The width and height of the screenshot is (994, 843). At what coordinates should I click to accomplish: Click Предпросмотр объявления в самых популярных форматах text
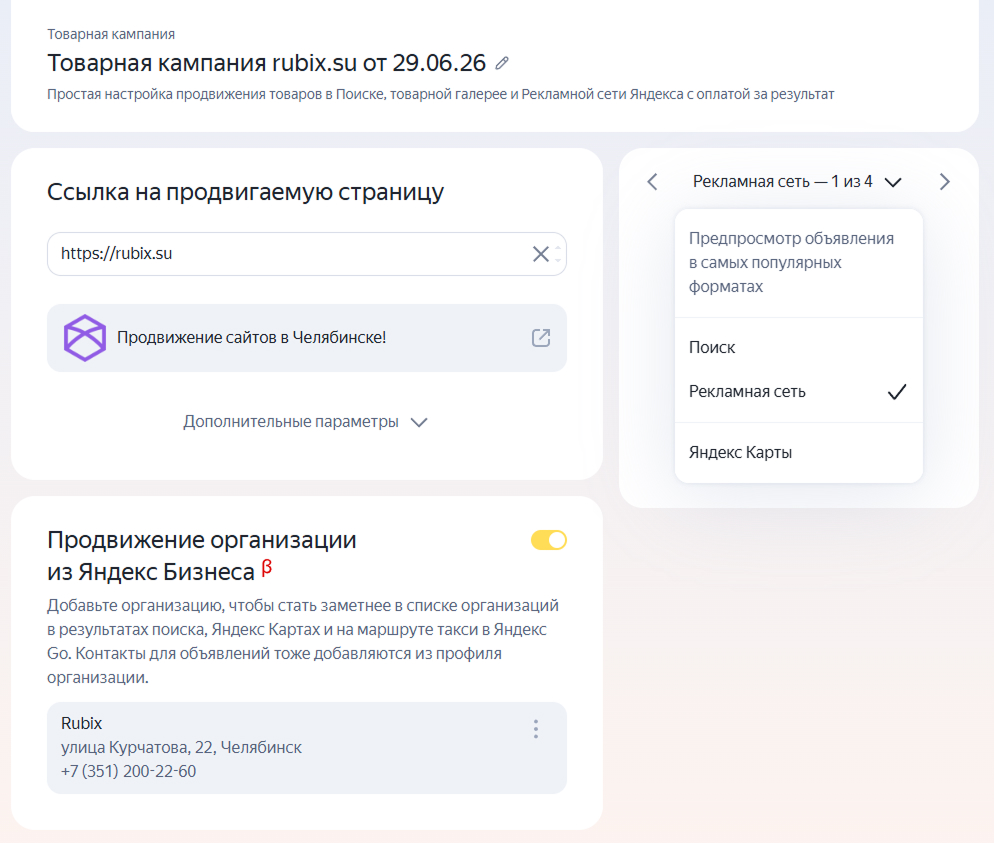(791, 262)
